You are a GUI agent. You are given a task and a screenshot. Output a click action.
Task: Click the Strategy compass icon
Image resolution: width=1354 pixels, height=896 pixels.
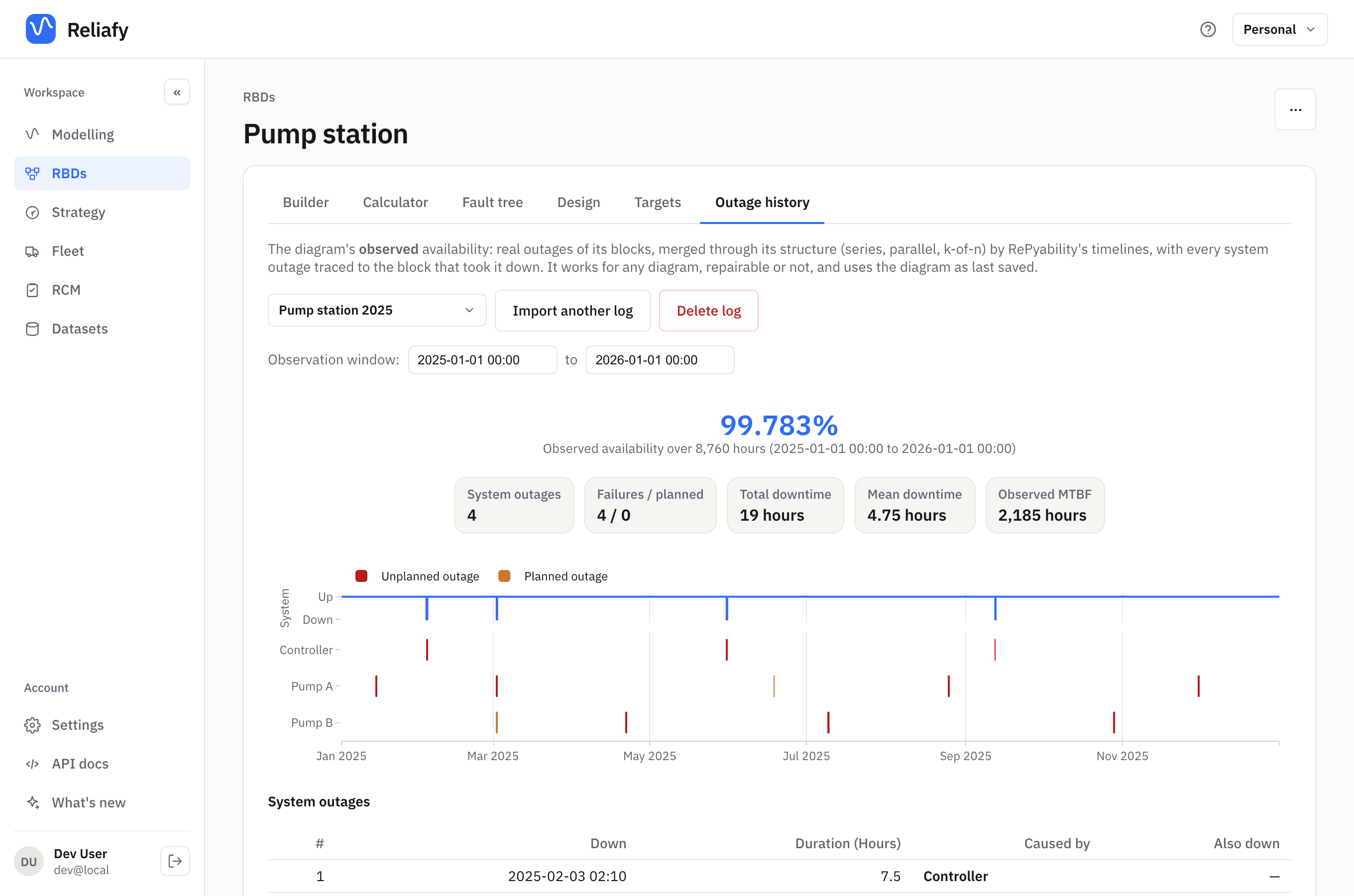(x=32, y=212)
